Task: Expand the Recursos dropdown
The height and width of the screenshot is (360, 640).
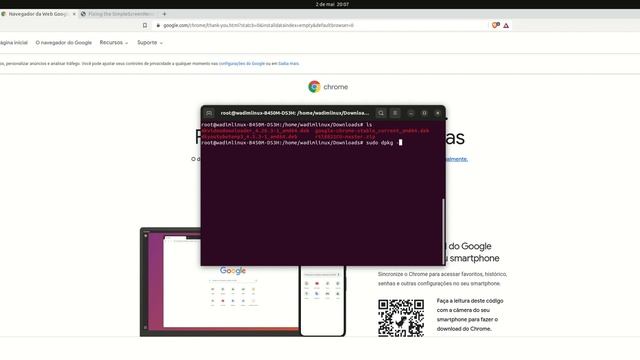Action: [x=113, y=42]
